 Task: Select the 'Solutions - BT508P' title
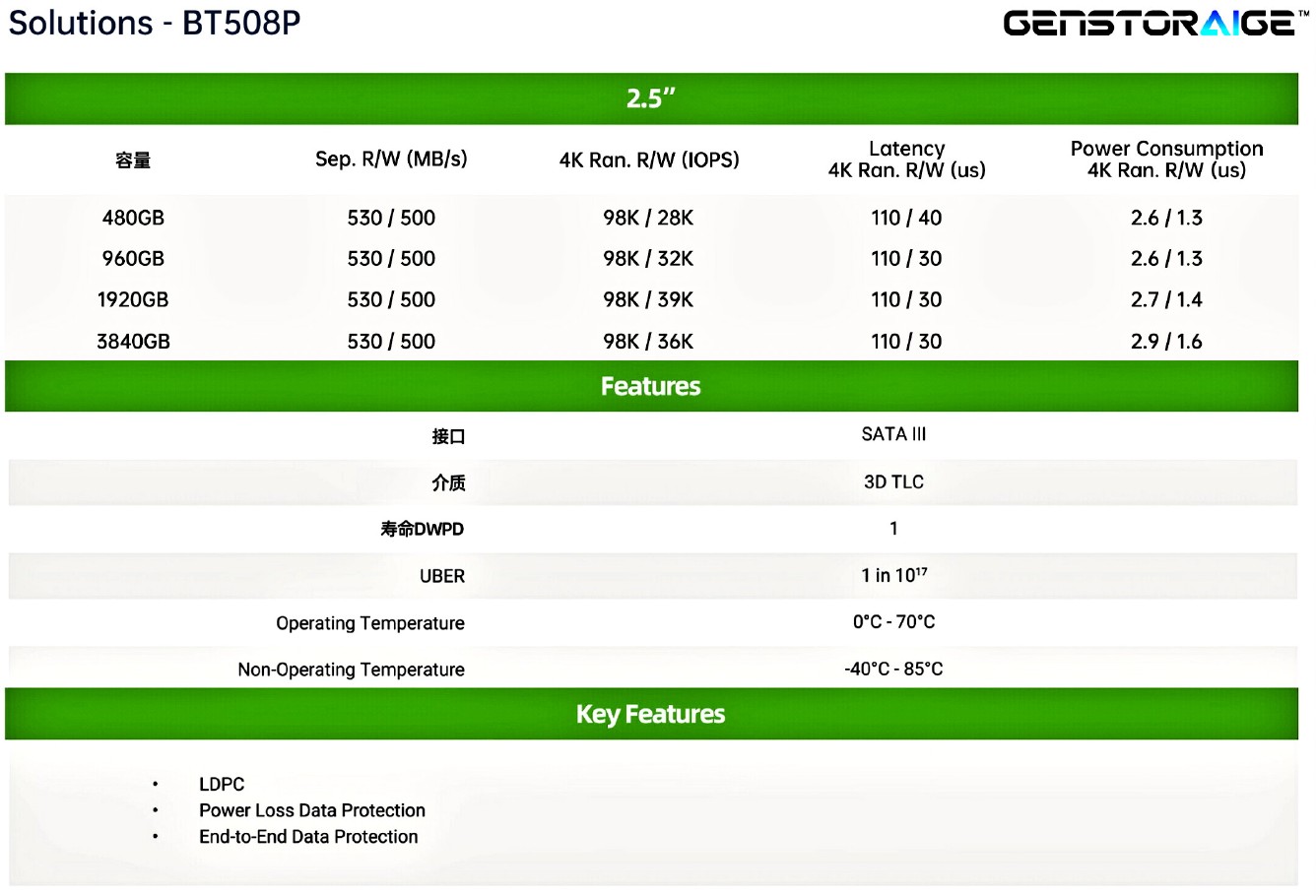tap(155, 23)
